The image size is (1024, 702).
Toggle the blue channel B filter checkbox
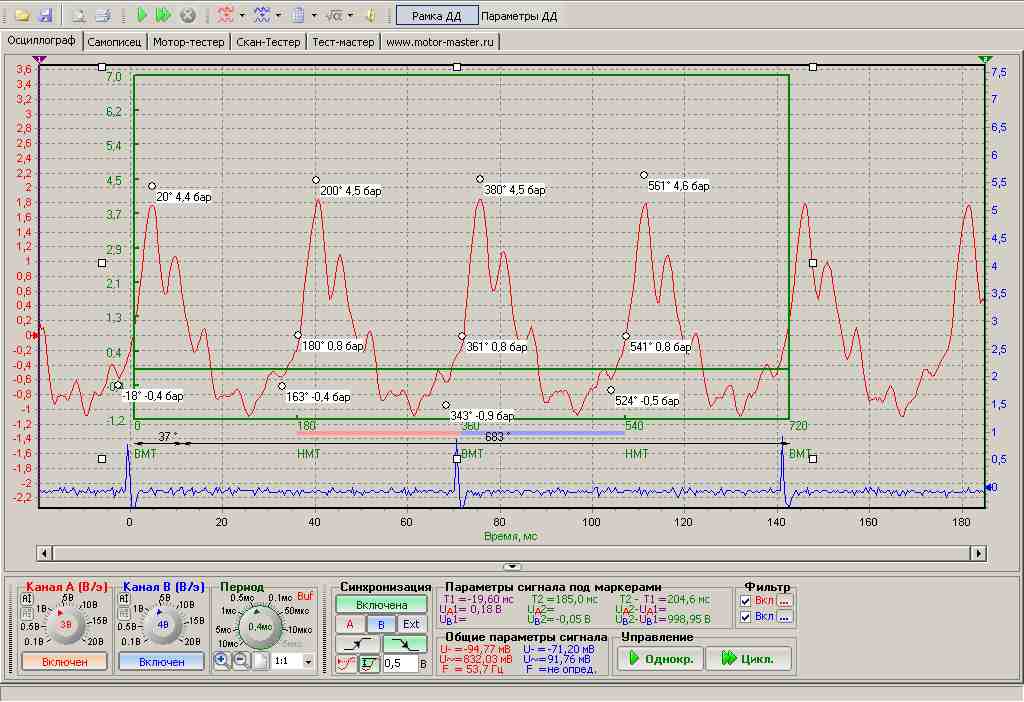click(746, 617)
